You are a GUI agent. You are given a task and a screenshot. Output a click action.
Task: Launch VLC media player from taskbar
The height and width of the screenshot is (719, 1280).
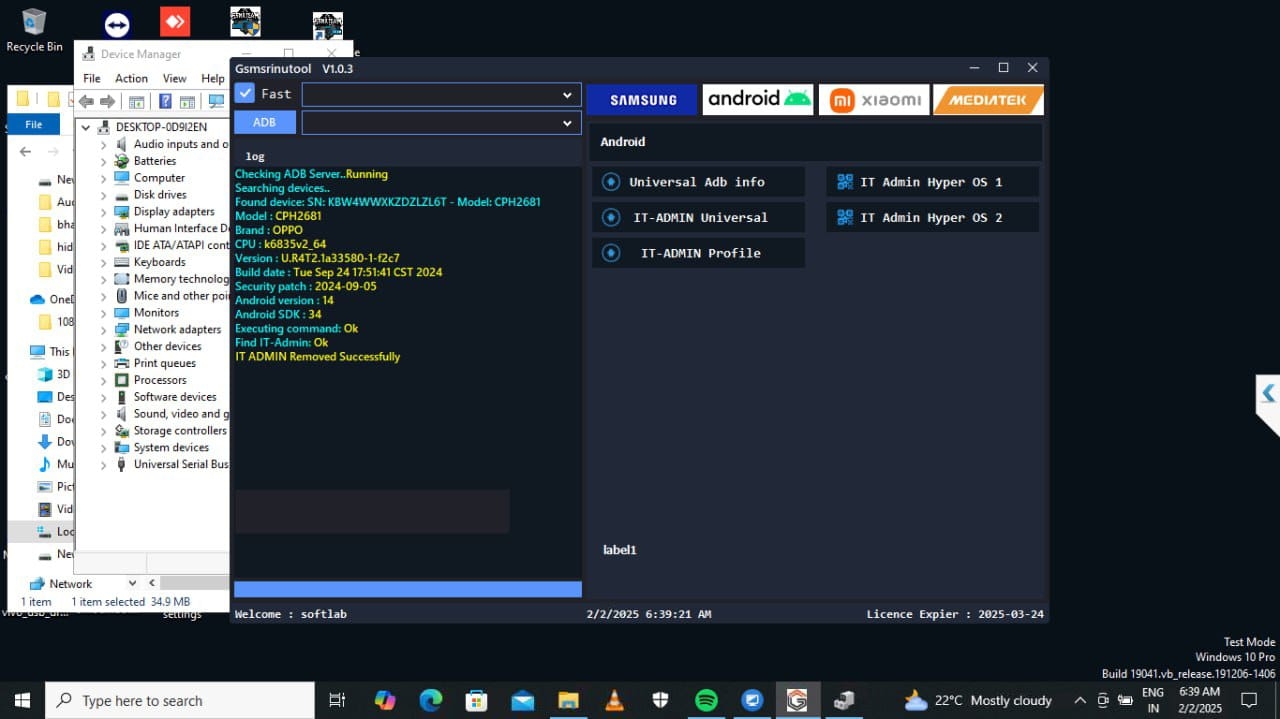coord(614,700)
